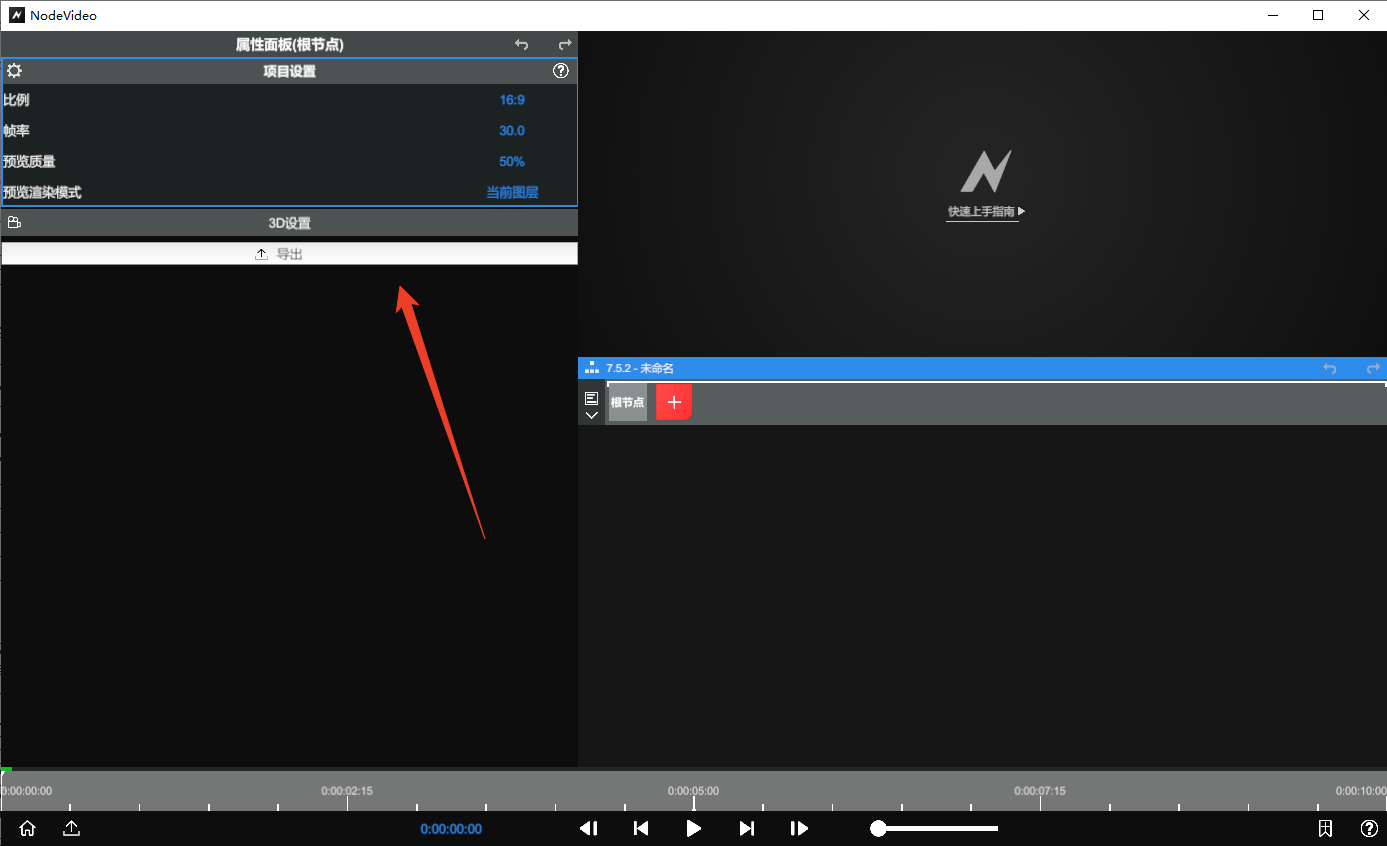Image resolution: width=1387 pixels, height=846 pixels.
Task: Jump to the start with skip-to-beginning button
Action: (641, 828)
